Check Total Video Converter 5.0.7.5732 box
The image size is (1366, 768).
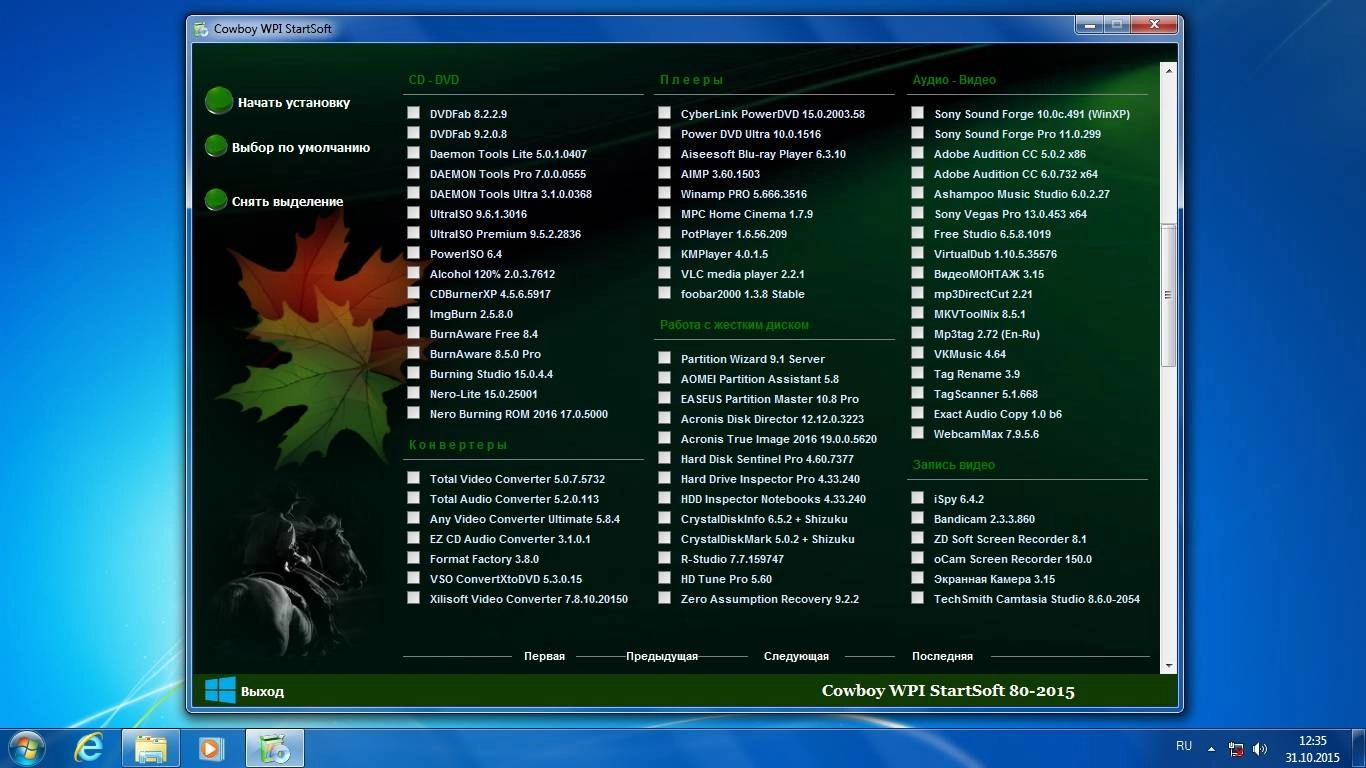[x=413, y=478]
